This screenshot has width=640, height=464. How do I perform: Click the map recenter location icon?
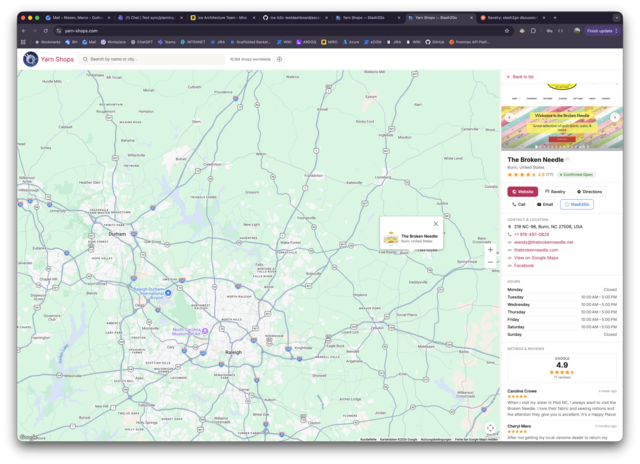coord(490,428)
